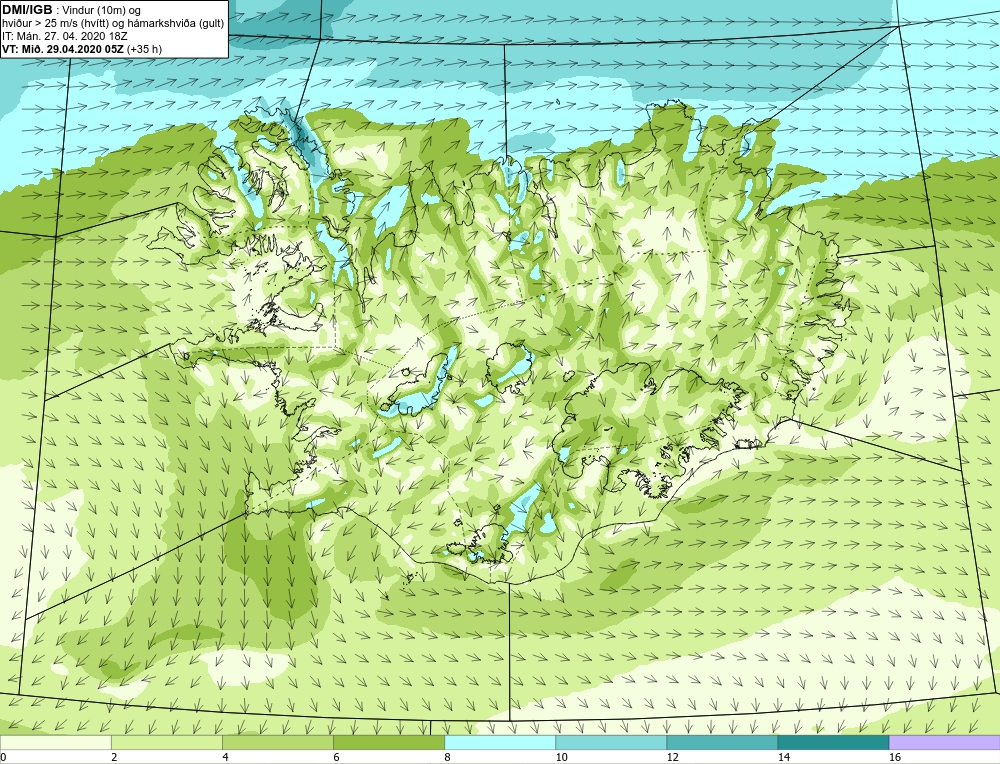Click the 6–8 m/s dark green swatch

(388, 742)
